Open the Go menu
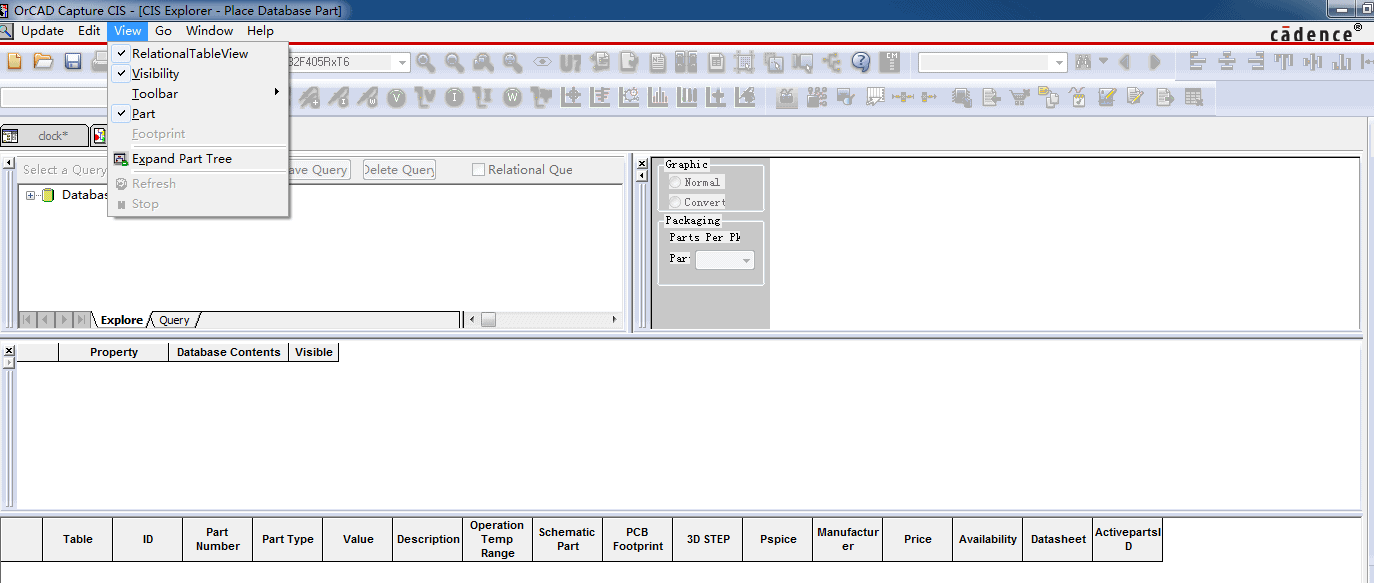 tap(163, 31)
